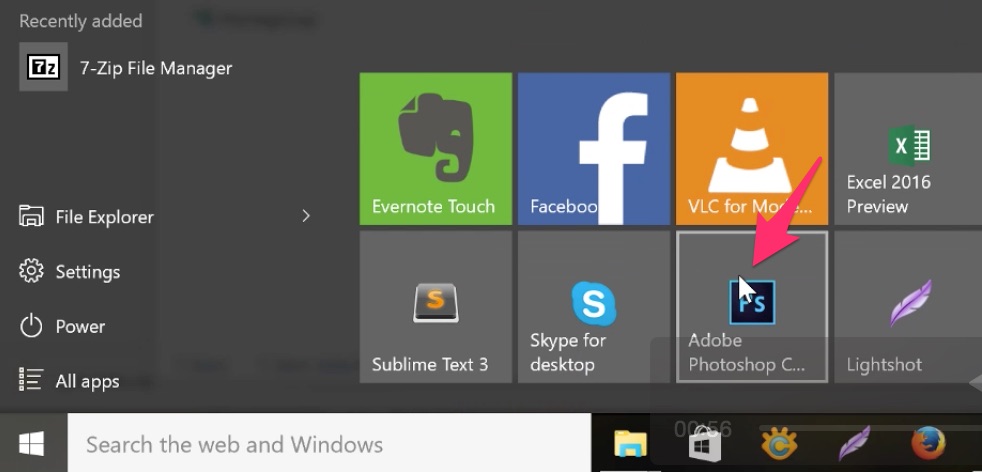
Task: Open 7-Zip File Manager from Recently added
Action: [x=125, y=68]
